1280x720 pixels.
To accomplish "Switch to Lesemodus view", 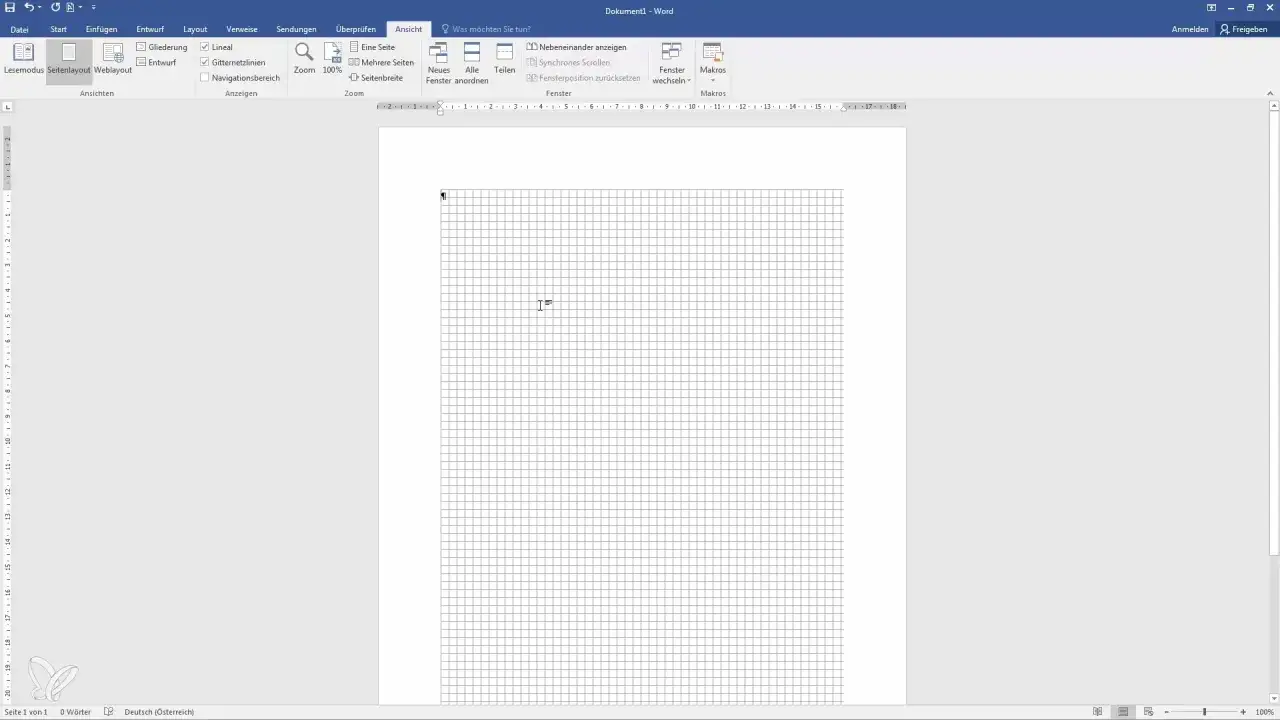I will [x=22, y=58].
